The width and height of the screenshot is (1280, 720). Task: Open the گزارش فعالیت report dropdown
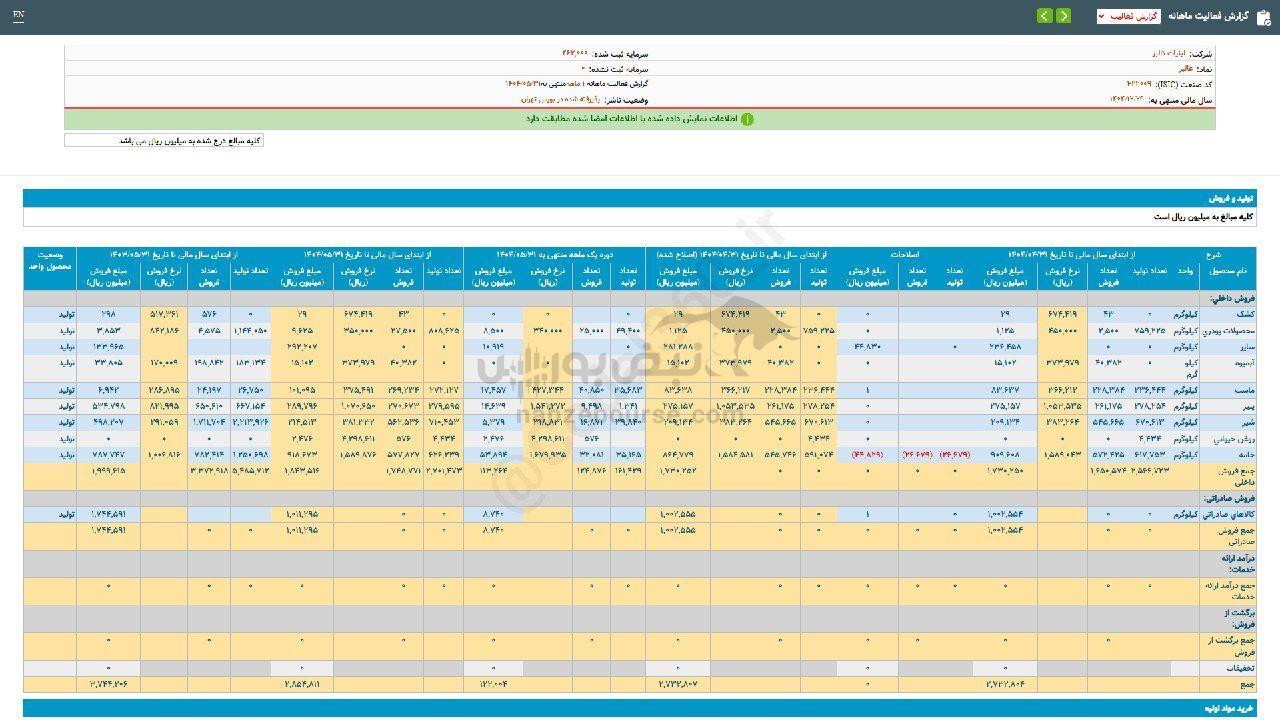[1128, 17]
